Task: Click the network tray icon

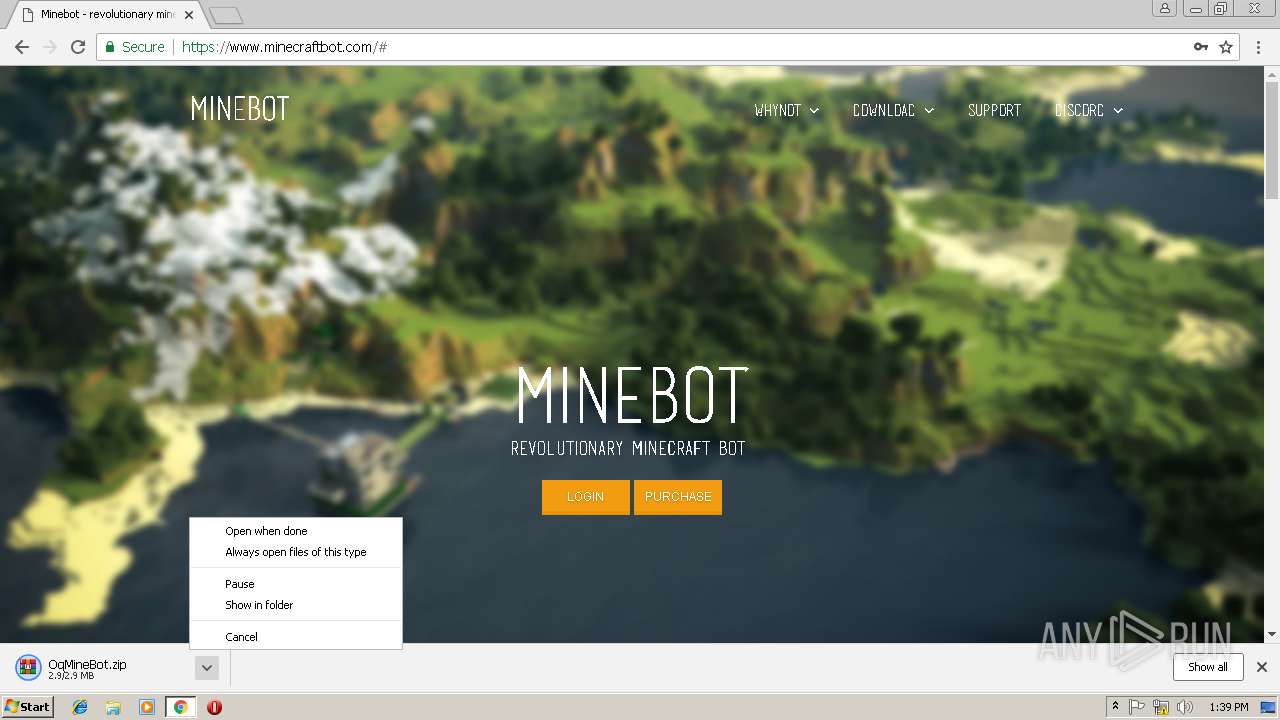Action: 1161,707
